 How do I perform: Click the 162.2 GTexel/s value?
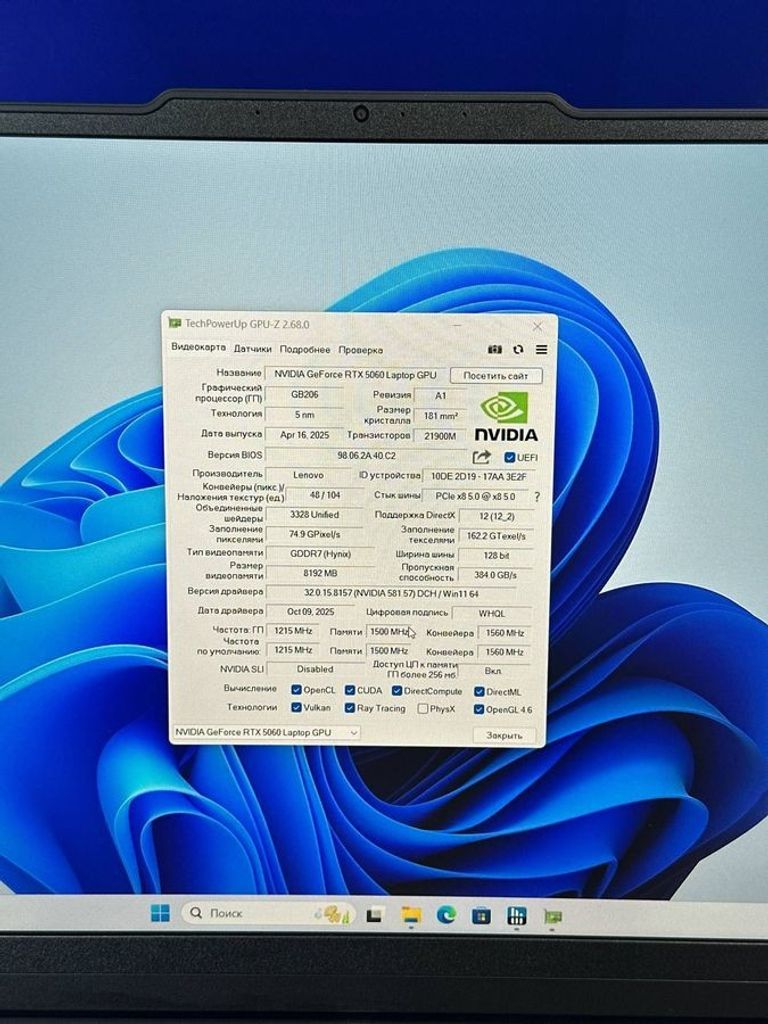click(x=496, y=536)
